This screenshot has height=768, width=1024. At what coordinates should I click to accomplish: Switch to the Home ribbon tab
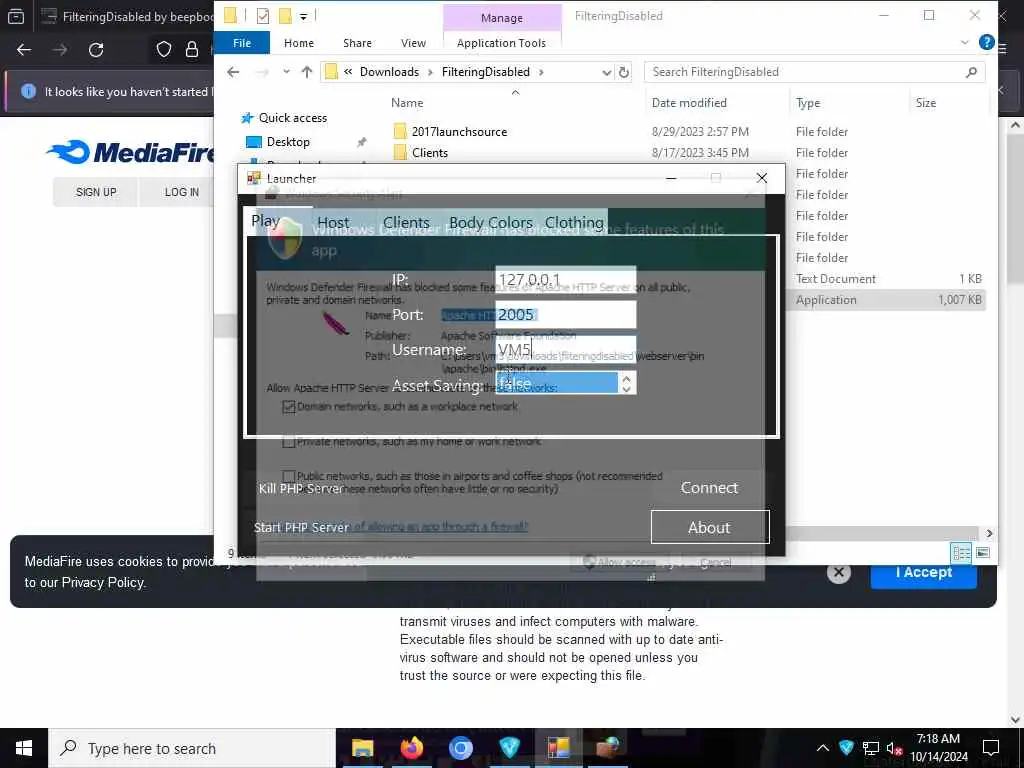[298, 42]
